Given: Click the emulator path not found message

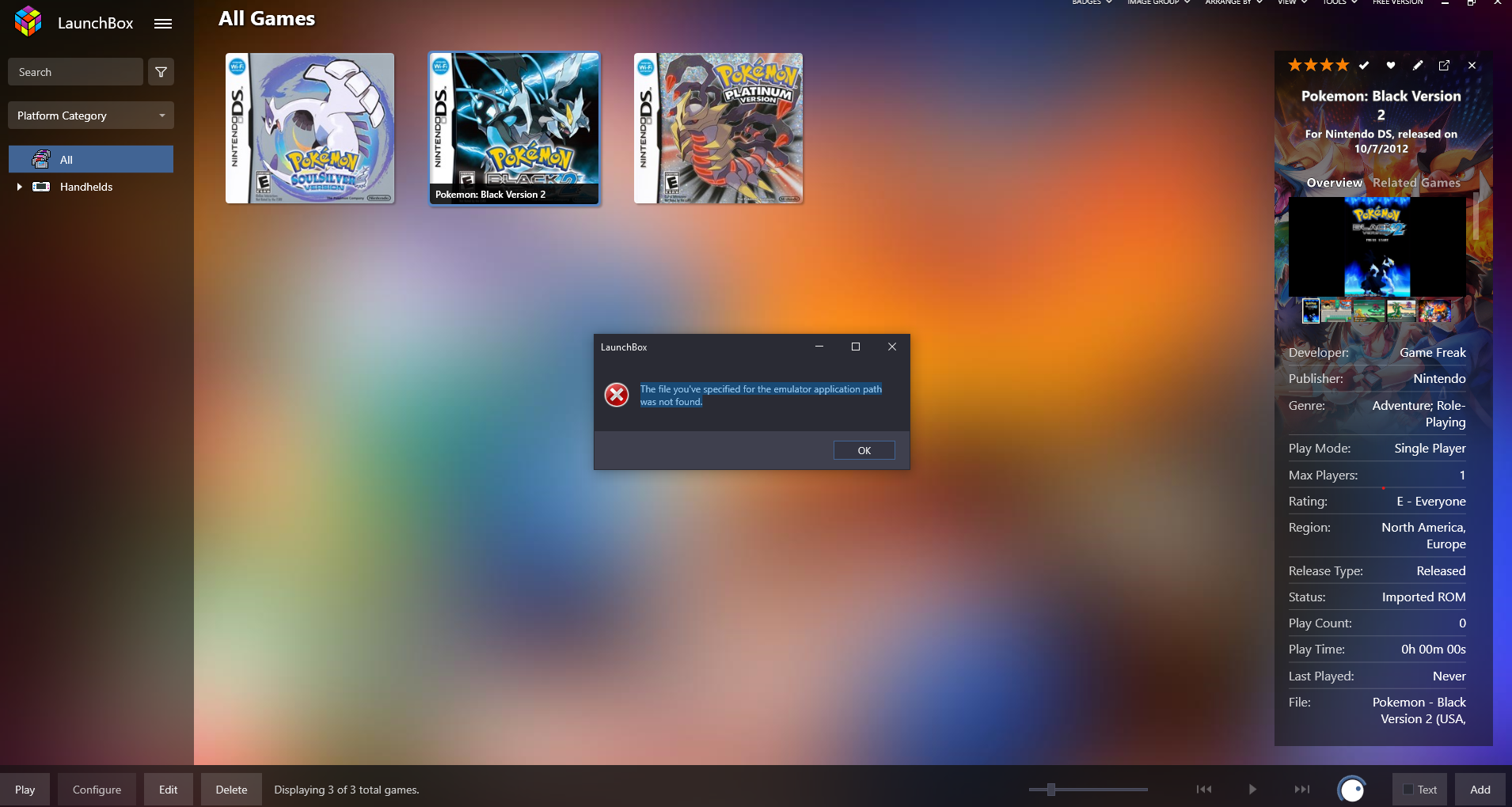Looking at the screenshot, I should pos(761,396).
